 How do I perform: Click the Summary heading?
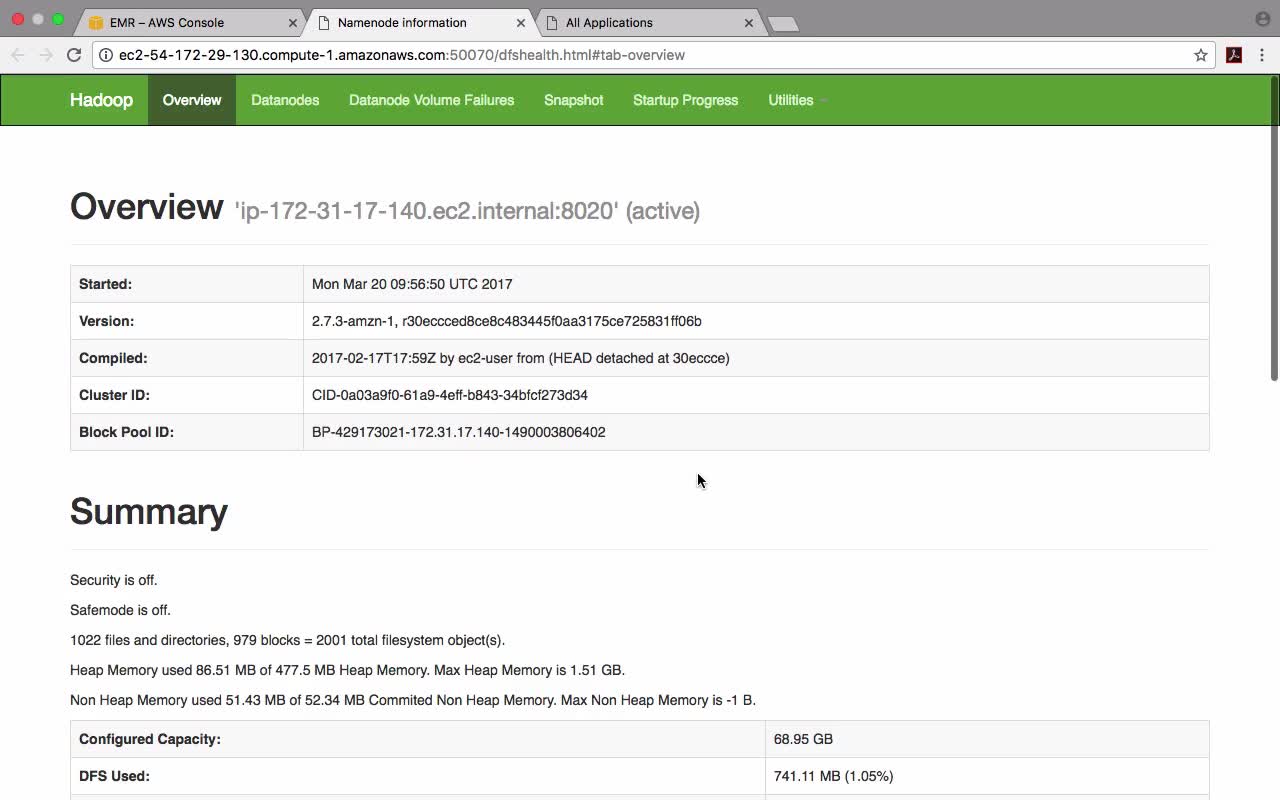coord(149,511)
